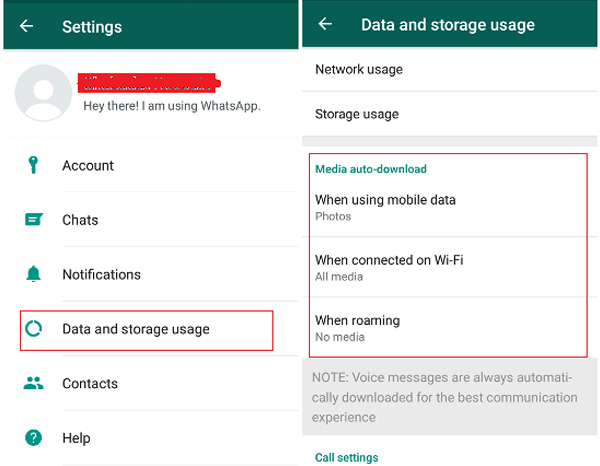
Task: Change When connected on Wi-Fi option
Action: pyautogui.click(x=450, y=267)
